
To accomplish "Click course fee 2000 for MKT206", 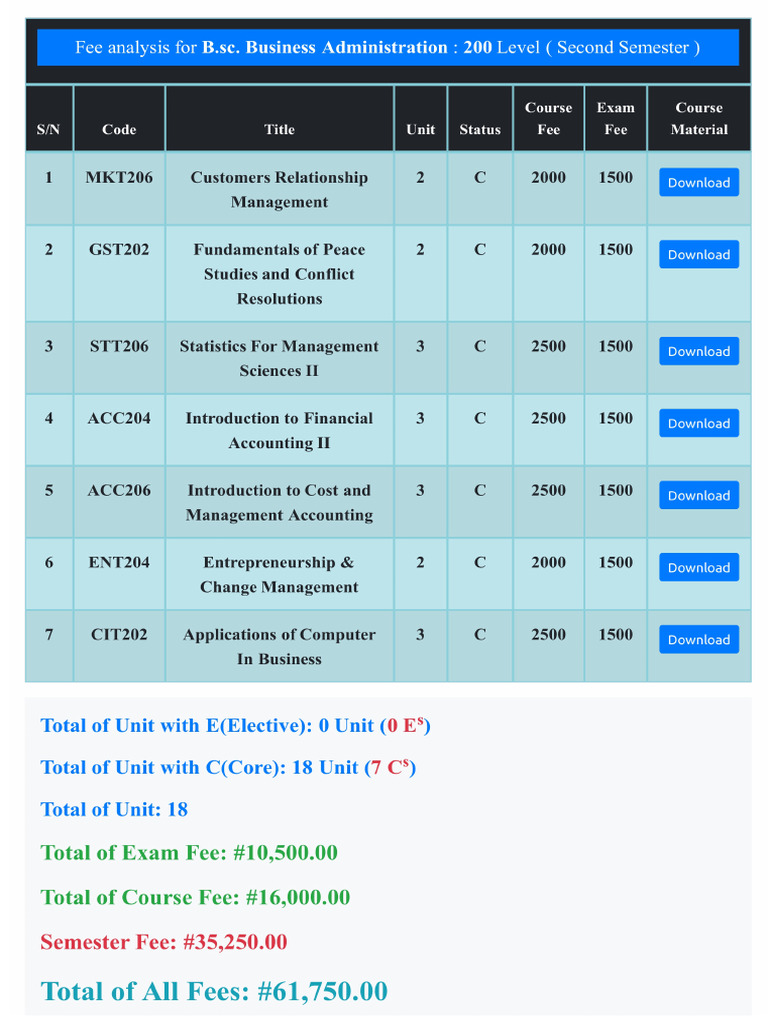I will tap(549, 177).
